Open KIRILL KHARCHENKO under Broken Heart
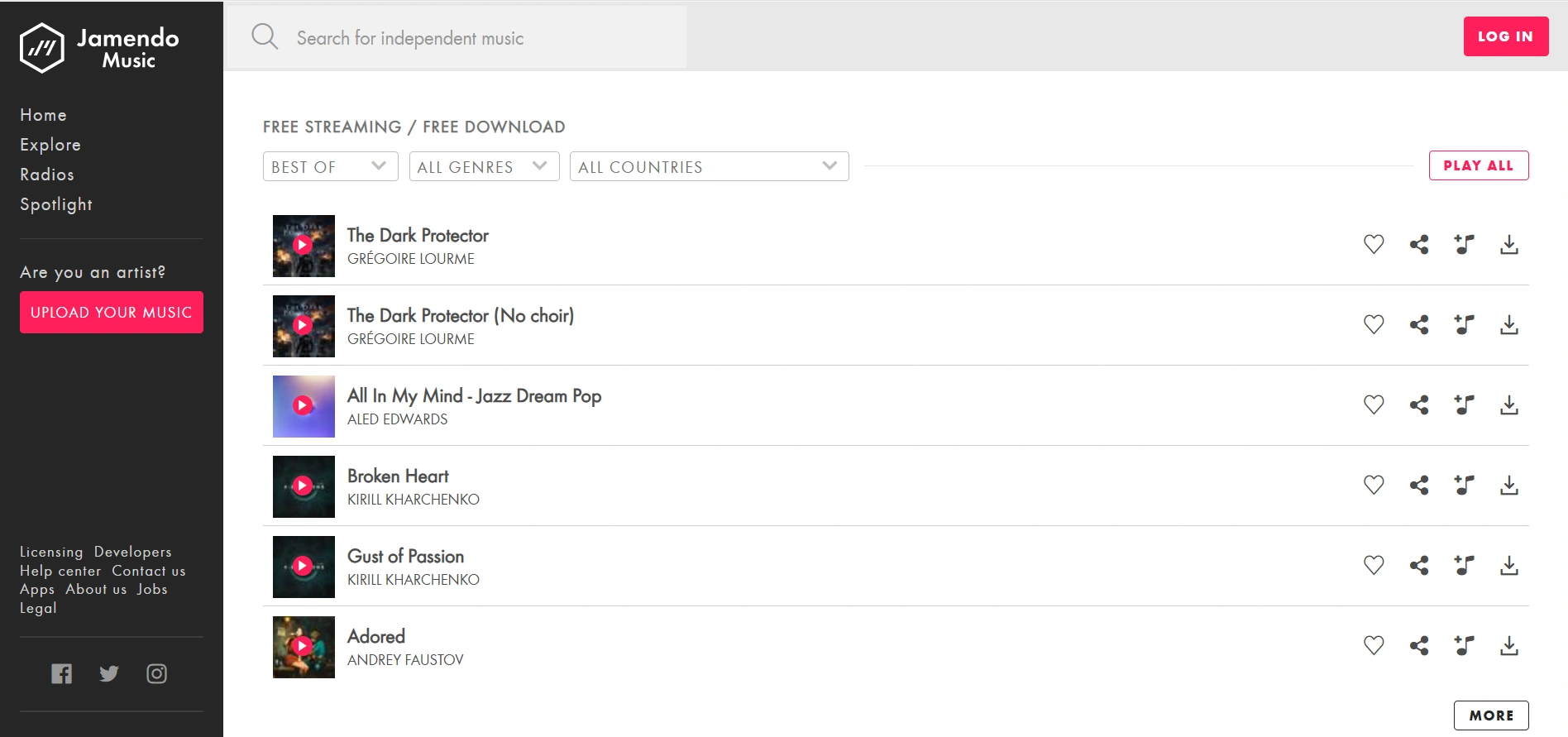 [x=414, y=500]
